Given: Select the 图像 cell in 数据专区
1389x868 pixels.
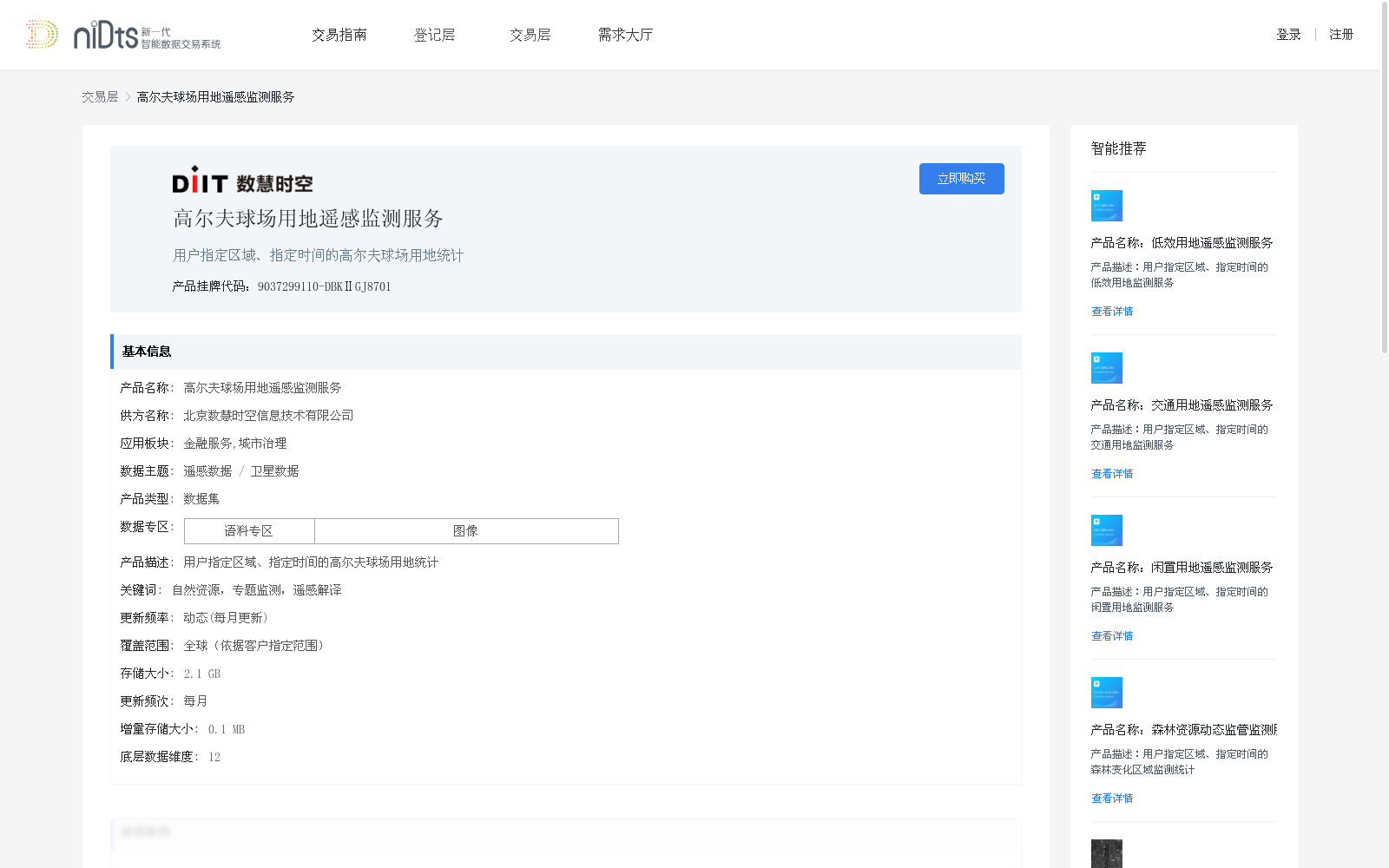Looking at the screenshot, I should pos(466,531).
